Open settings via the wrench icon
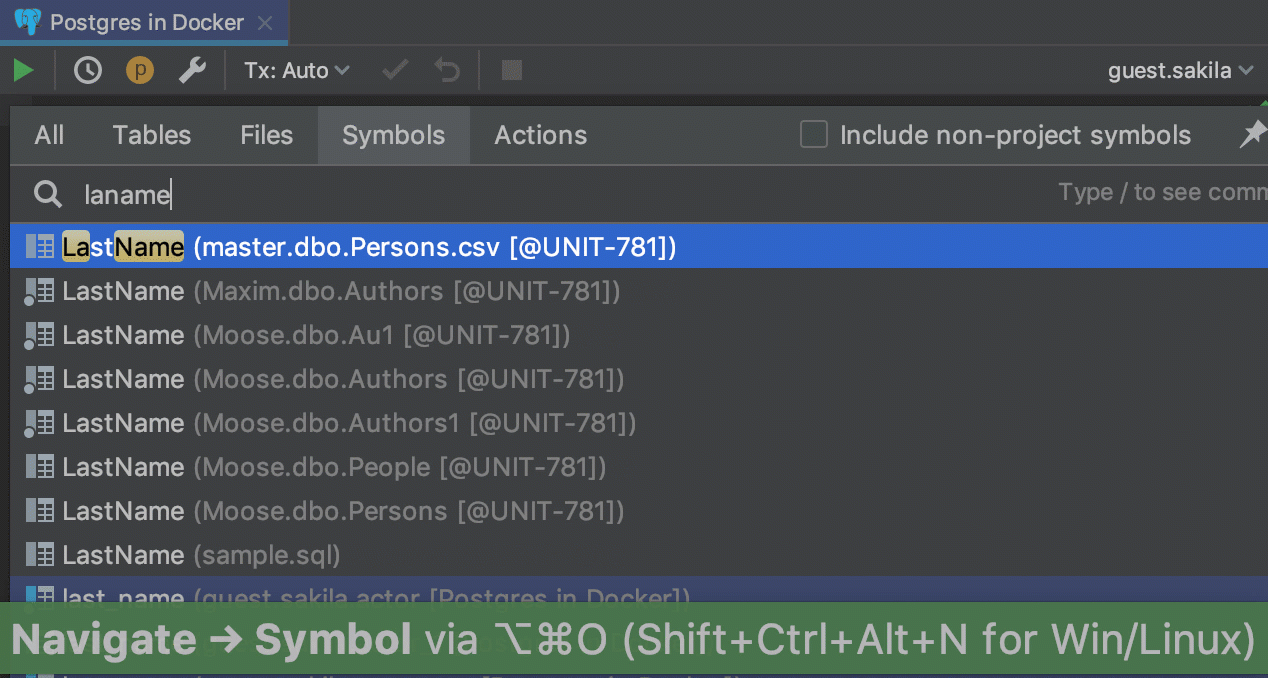 coord(191,70)
